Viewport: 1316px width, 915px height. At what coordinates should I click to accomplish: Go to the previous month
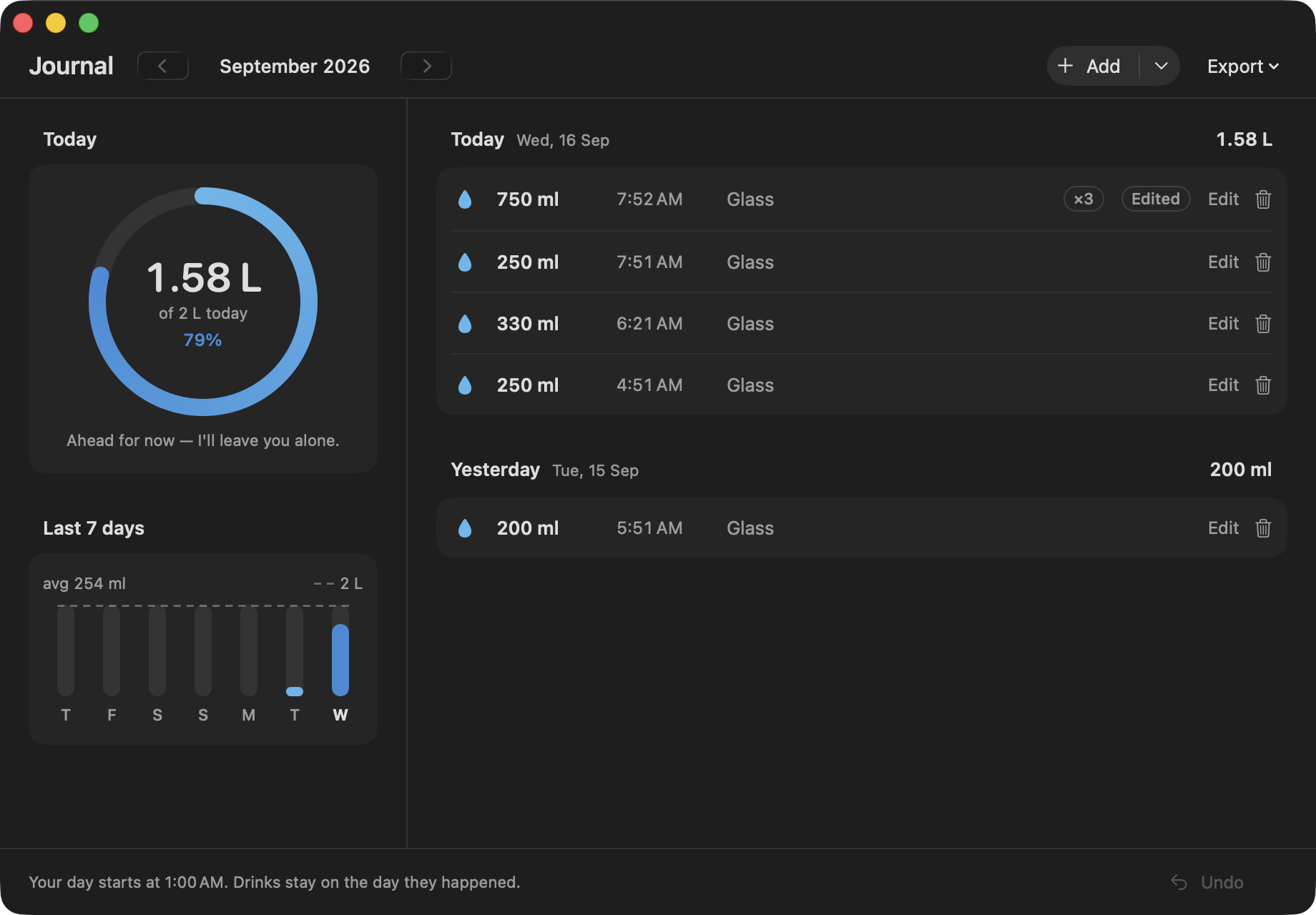point(163,66)
